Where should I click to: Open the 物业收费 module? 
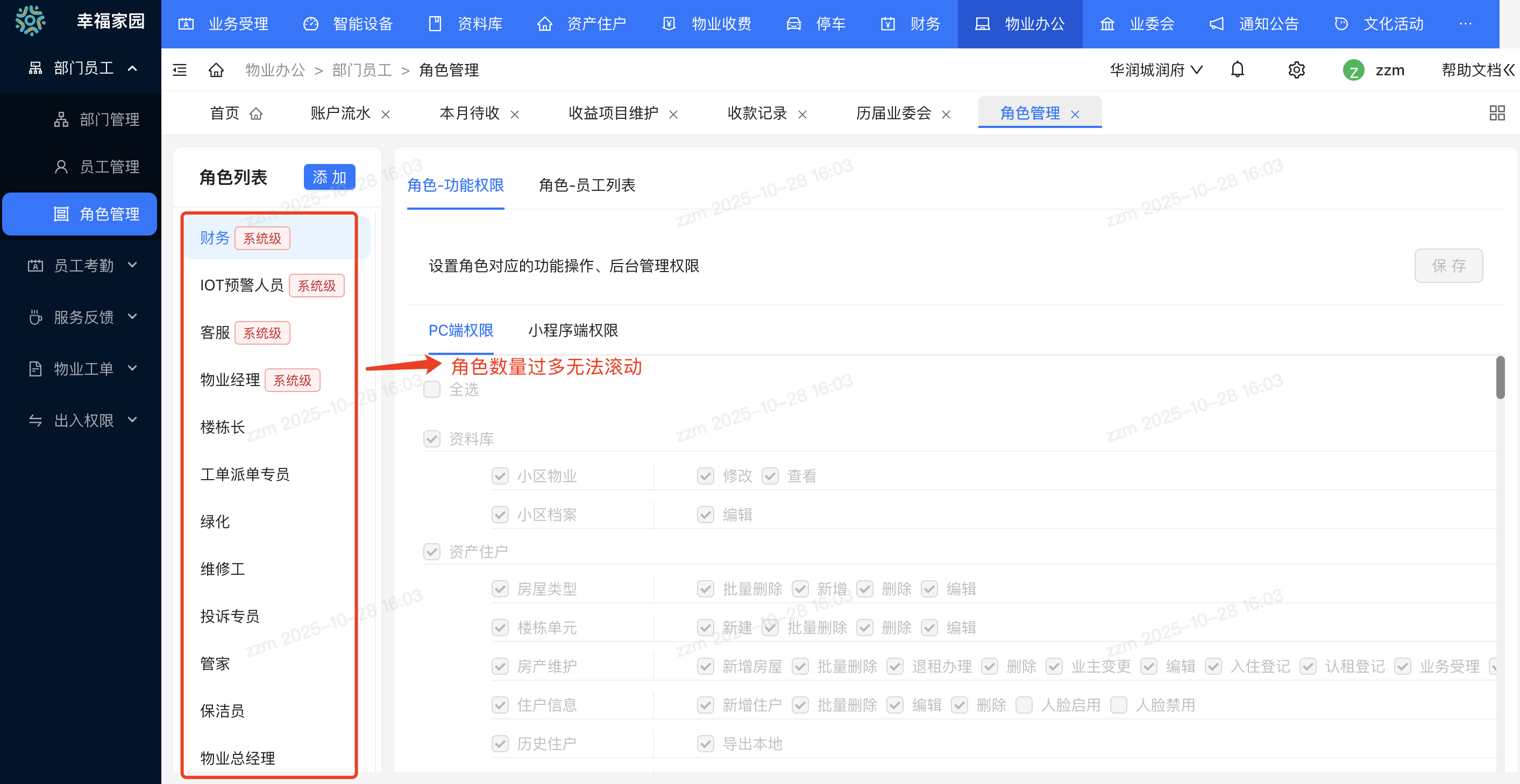(x=720, y=24)
